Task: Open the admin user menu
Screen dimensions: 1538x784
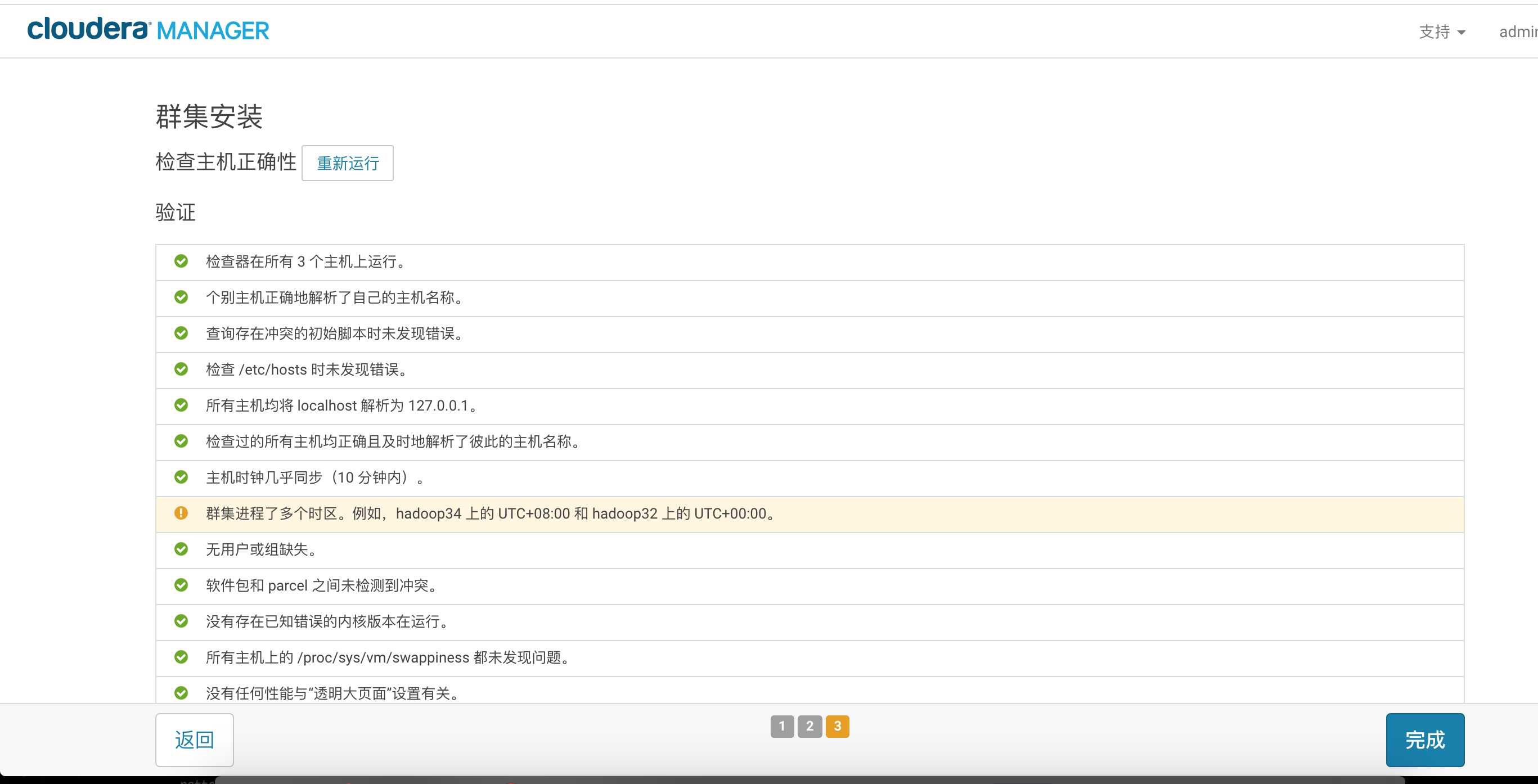Action: tap(1518, 31)
